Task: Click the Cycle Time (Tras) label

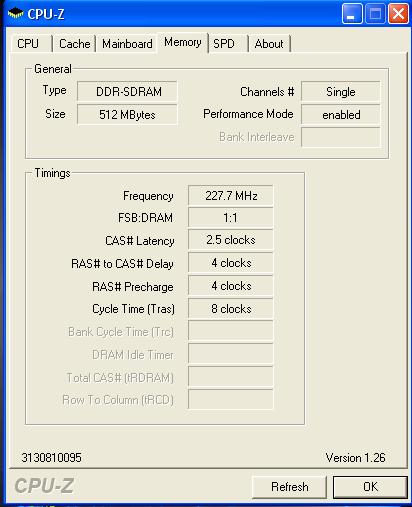Action: [x=133, y=309]
